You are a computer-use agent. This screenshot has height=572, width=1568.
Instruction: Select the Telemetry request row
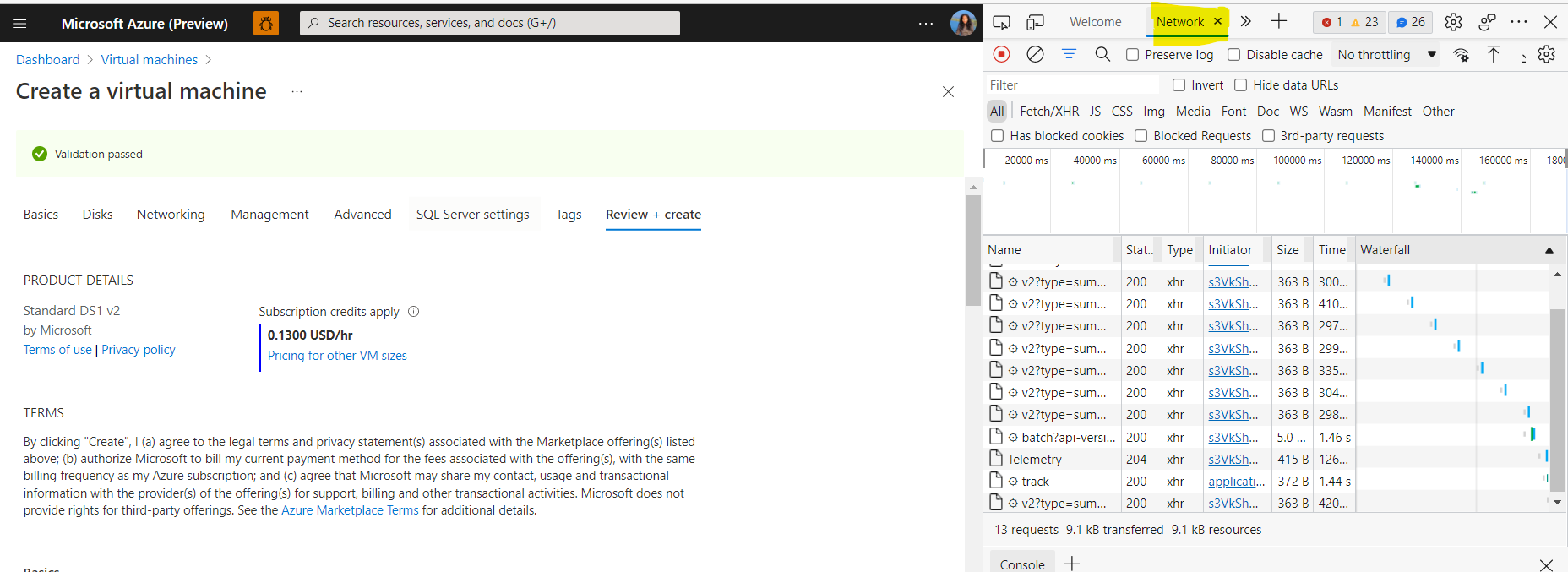[1267, 460]
